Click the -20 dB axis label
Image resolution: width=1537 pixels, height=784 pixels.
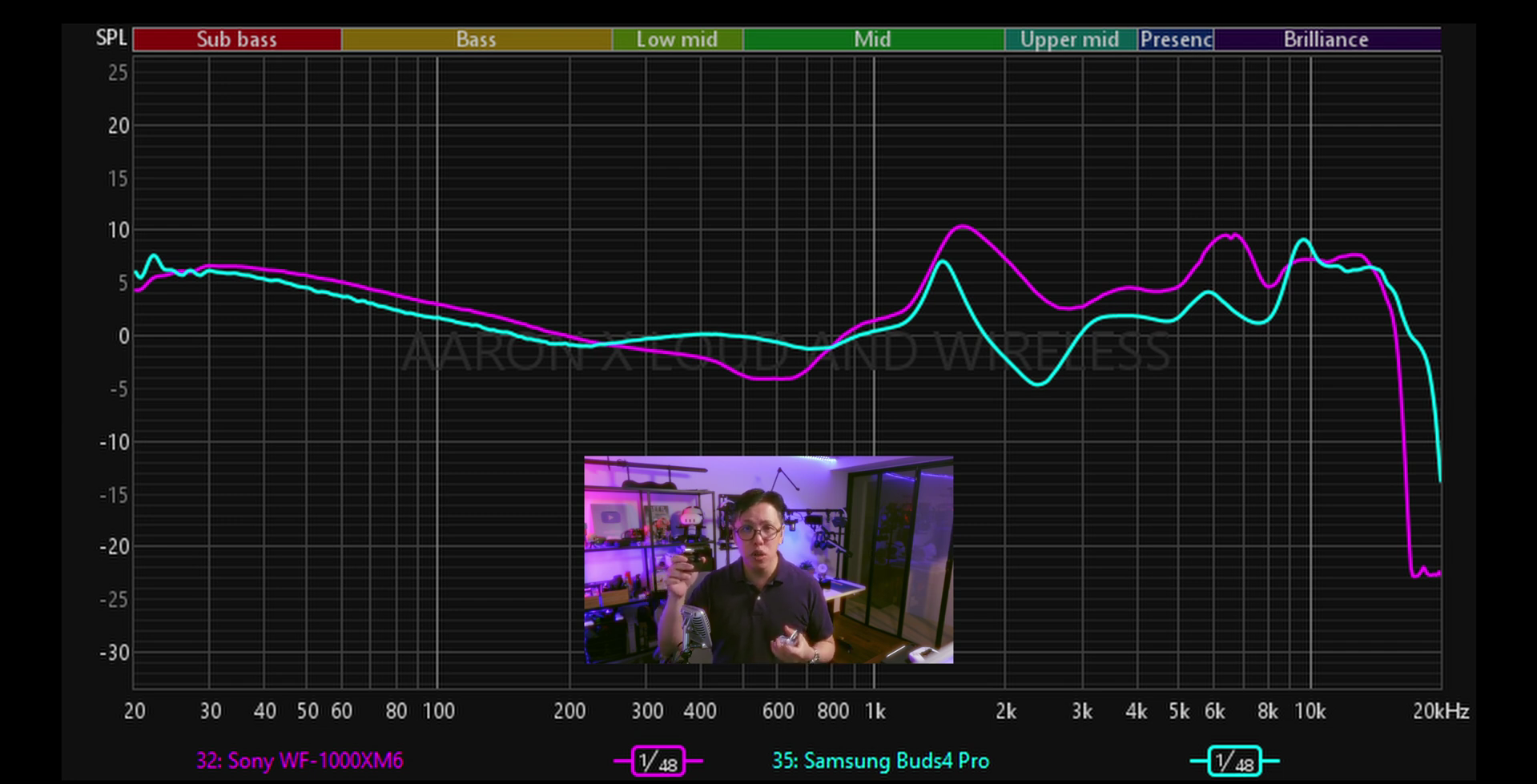click(114, 547)
